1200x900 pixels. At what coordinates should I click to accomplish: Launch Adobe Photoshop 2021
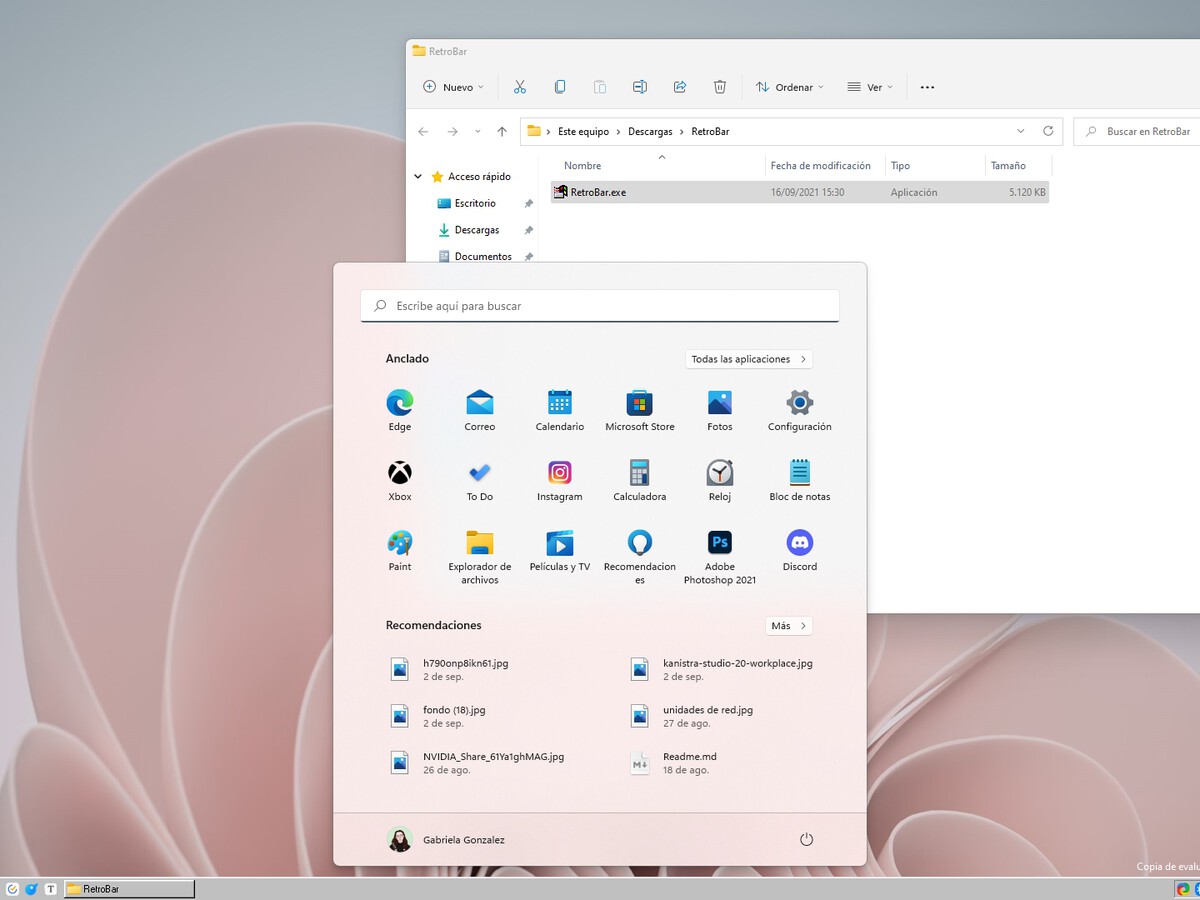720,557
